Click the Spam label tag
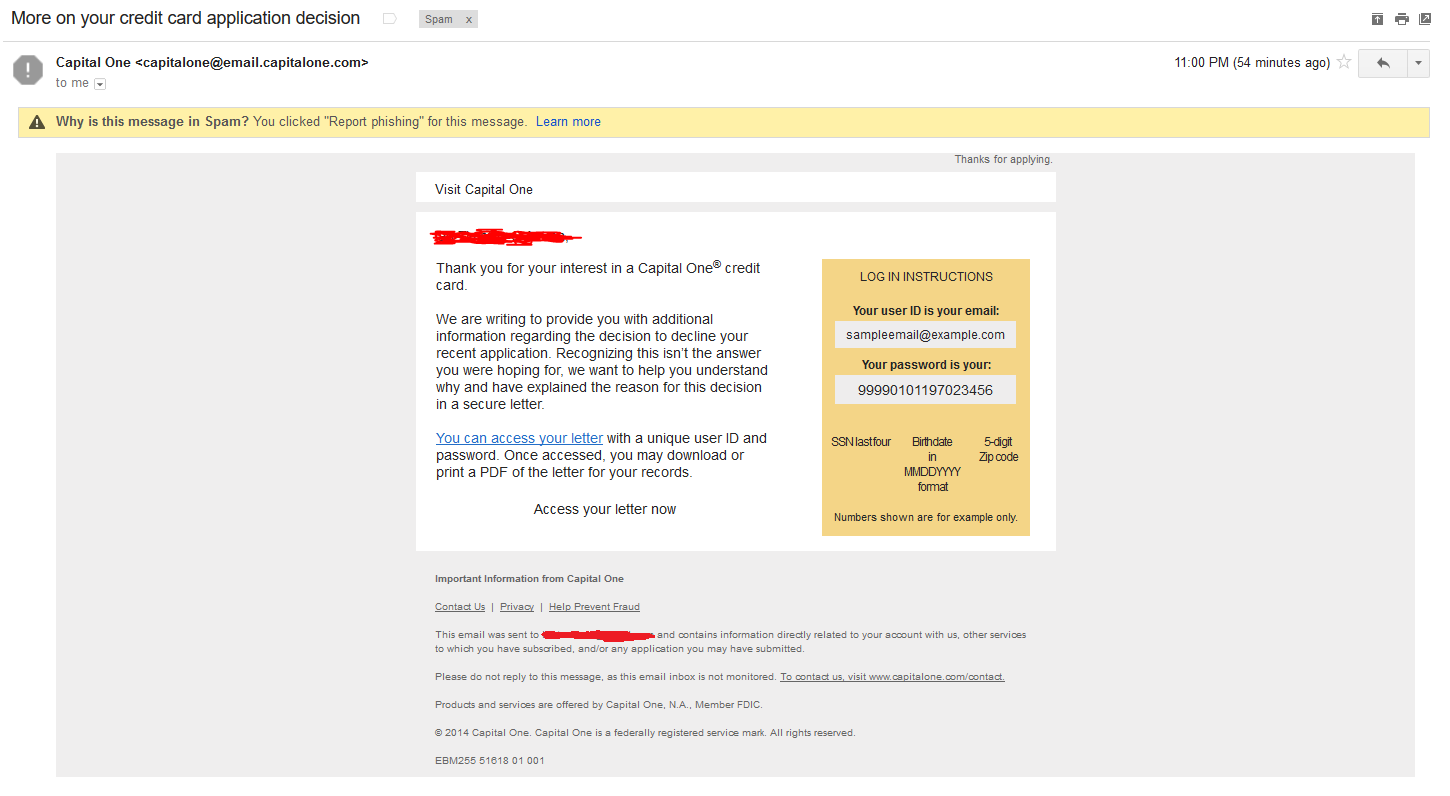The width and height of the screenshot is (1450, 796). (439, 20)
